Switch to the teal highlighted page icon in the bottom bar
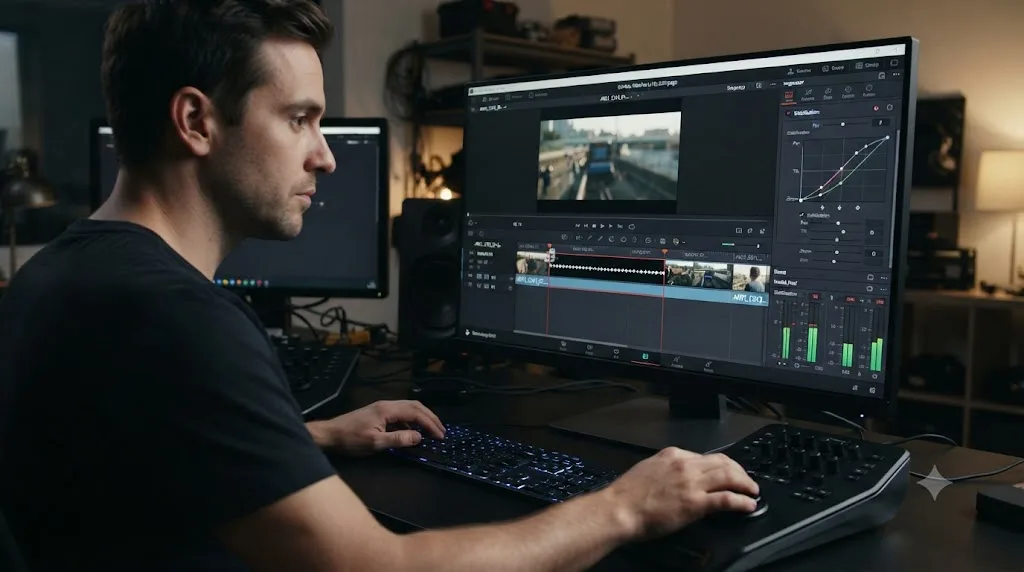The width and height of the screenshot is (1024, 572). coord(645,357)
